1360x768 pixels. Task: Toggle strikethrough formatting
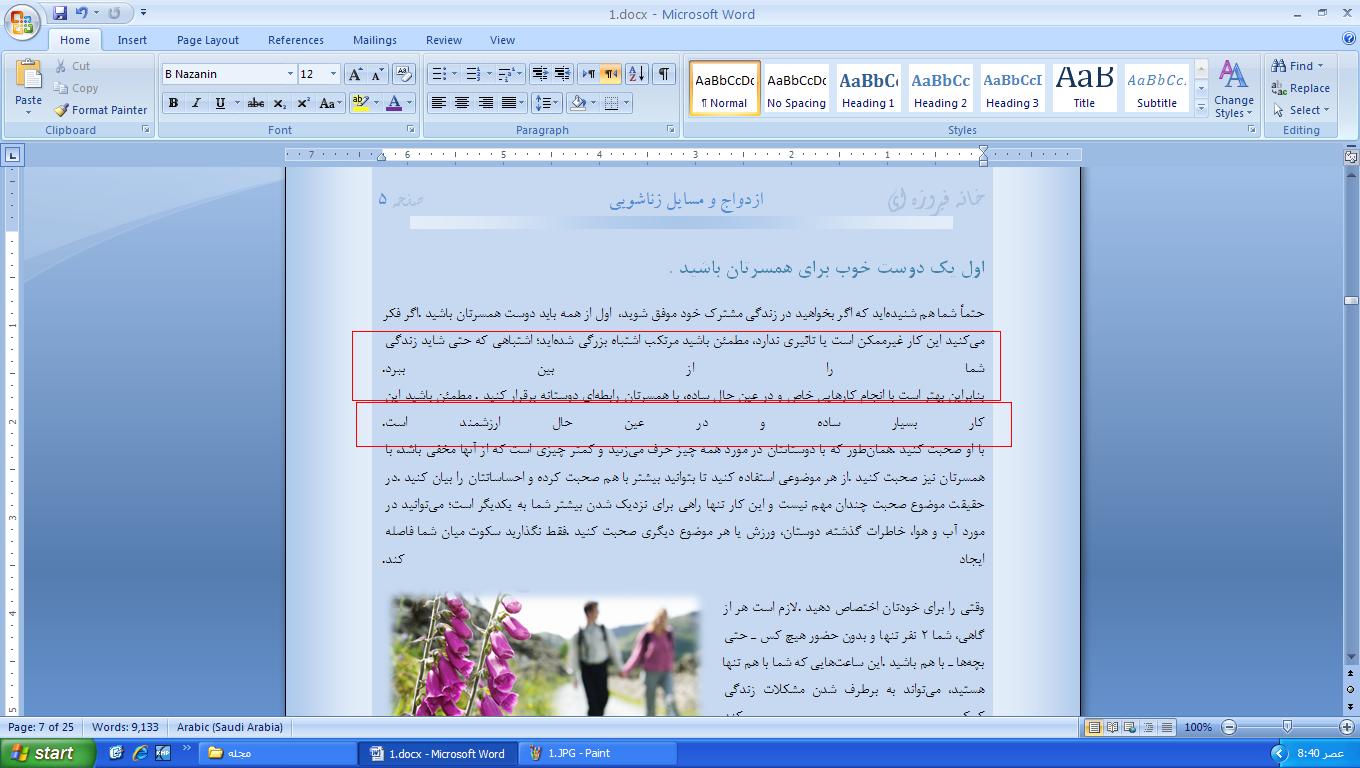[x=256, y=103]
